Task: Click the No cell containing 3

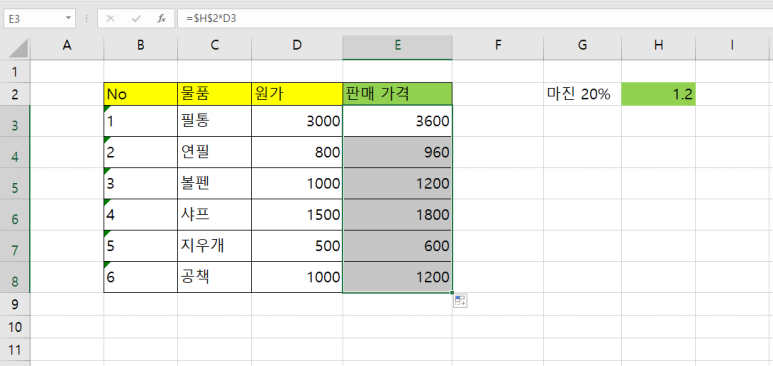Action: (141, 183)
